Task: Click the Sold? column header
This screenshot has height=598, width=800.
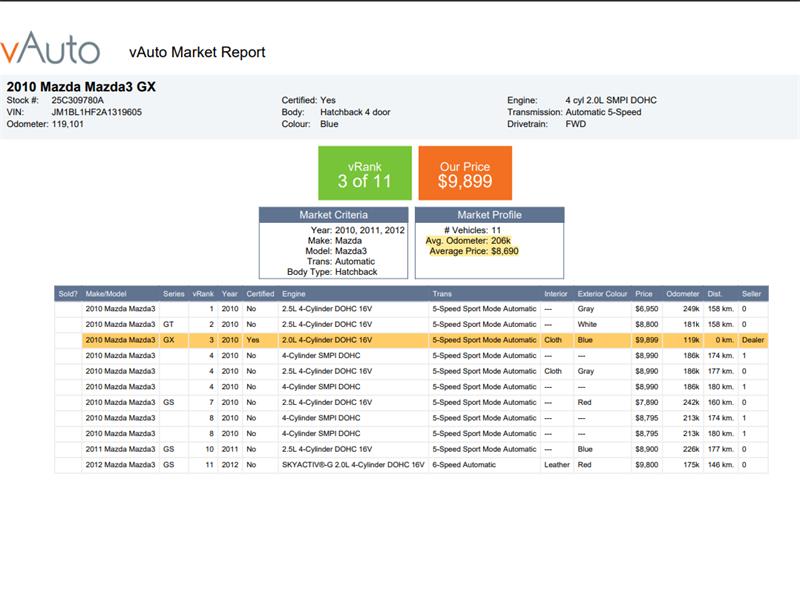Action: pos(68,294)
